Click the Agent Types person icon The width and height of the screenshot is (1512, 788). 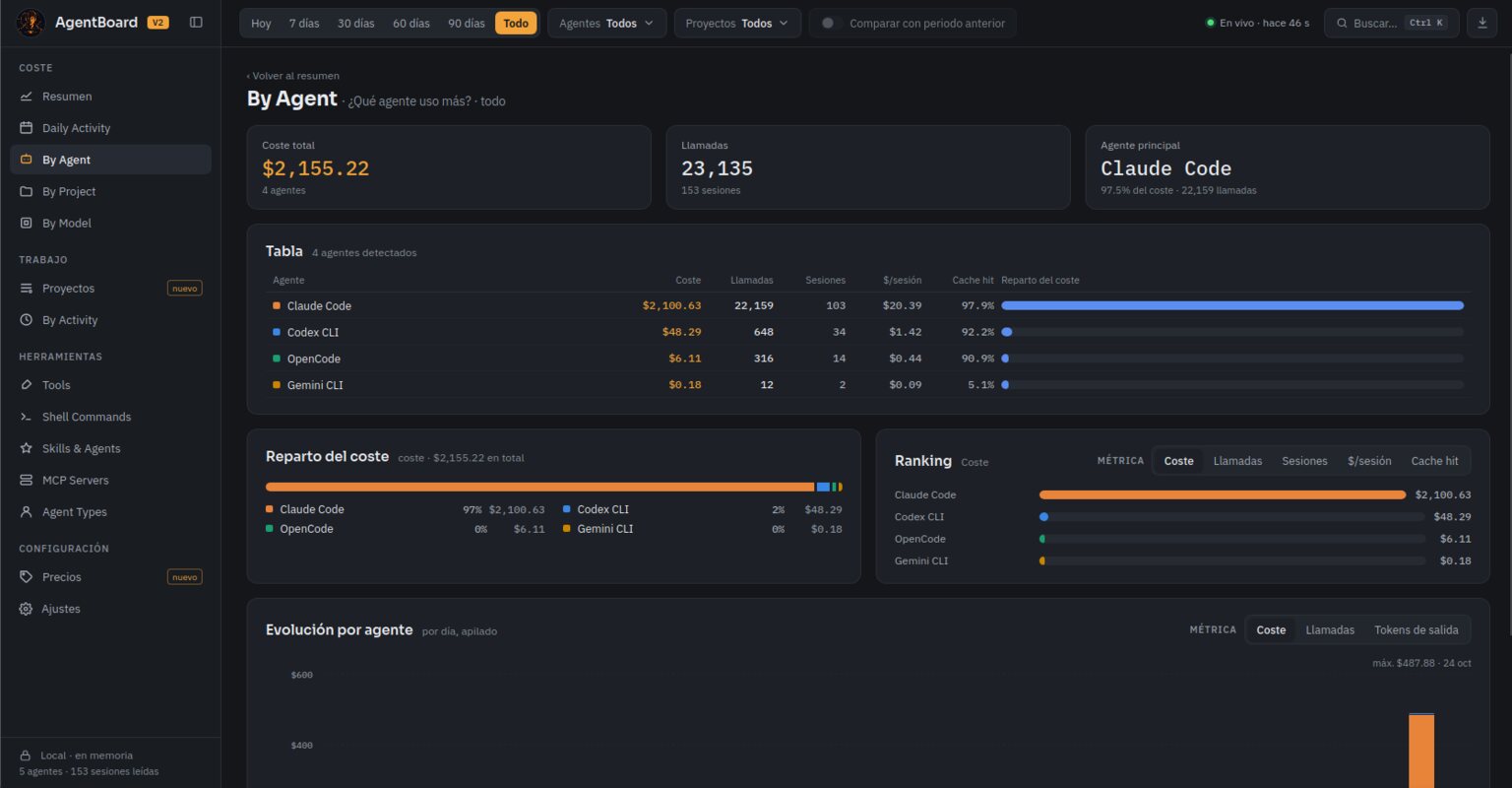pos(27,512)
